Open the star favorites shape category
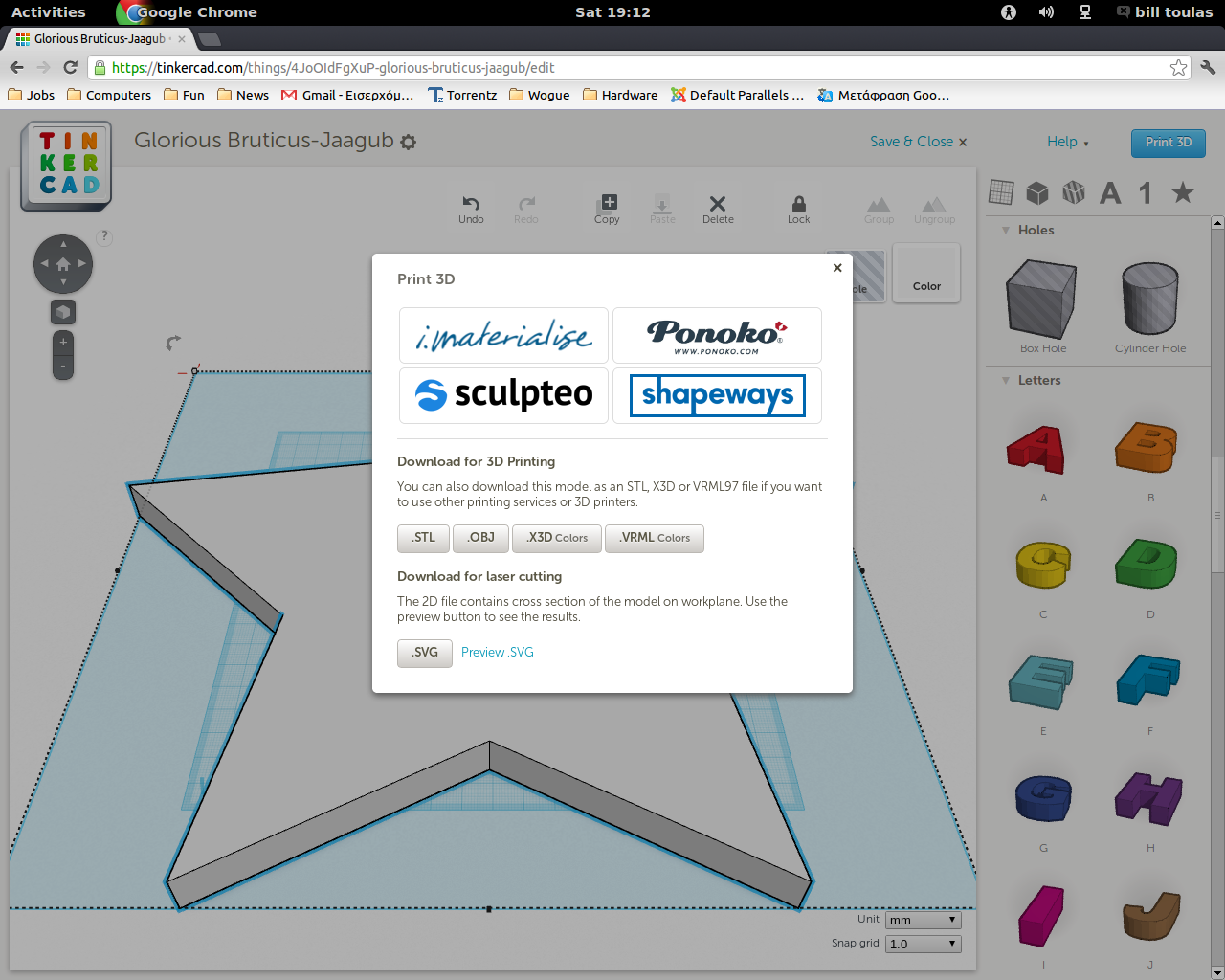This screenshot has width=1225, height=980. tap(1182, 192)
